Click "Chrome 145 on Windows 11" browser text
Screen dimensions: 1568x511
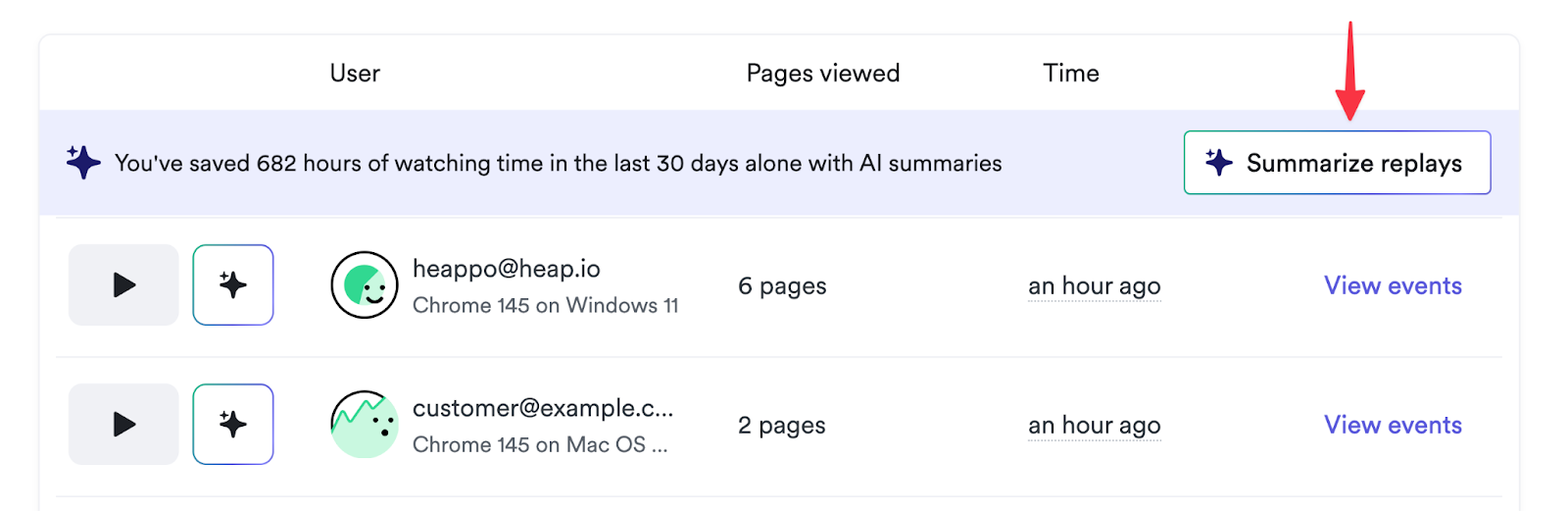[545, 306]
